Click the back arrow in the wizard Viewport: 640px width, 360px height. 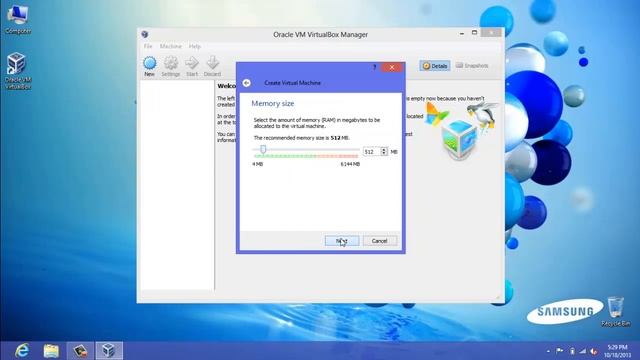tap(247, 83)
